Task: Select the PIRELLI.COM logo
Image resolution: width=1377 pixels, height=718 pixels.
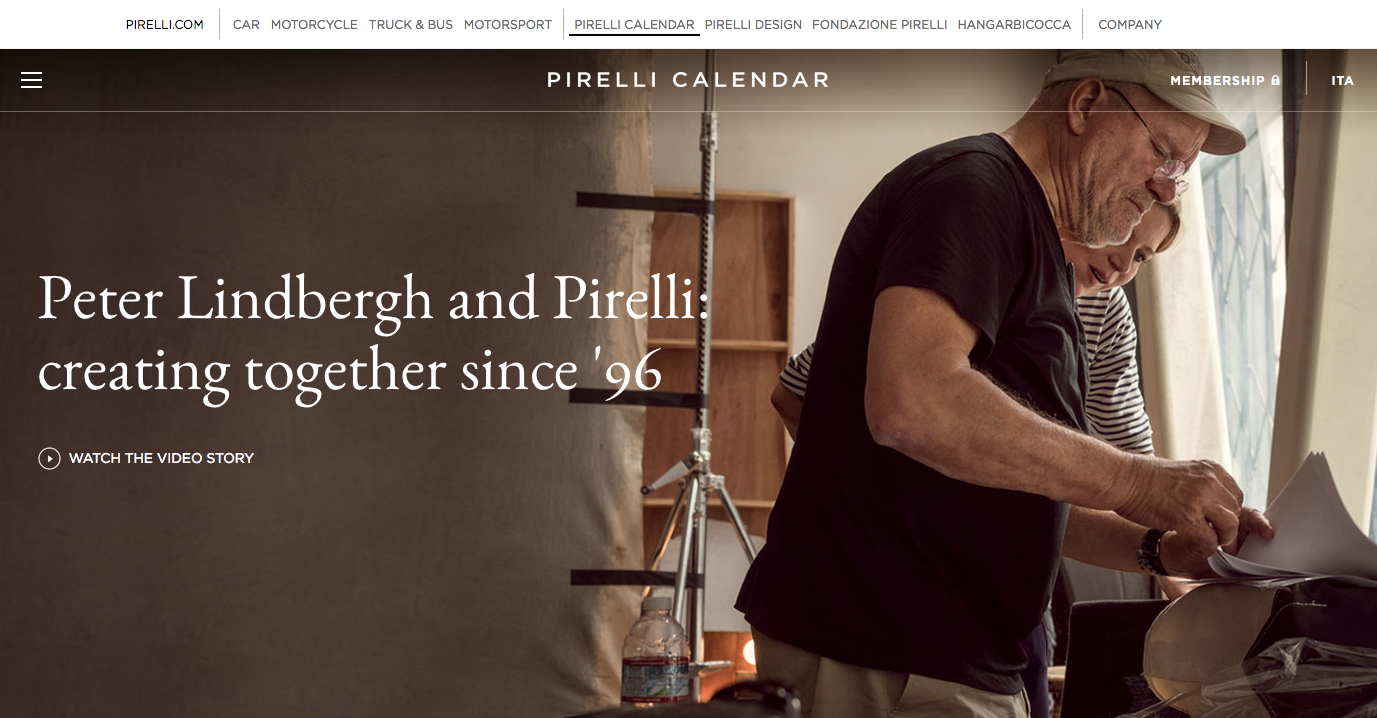Action: [164, 23]
